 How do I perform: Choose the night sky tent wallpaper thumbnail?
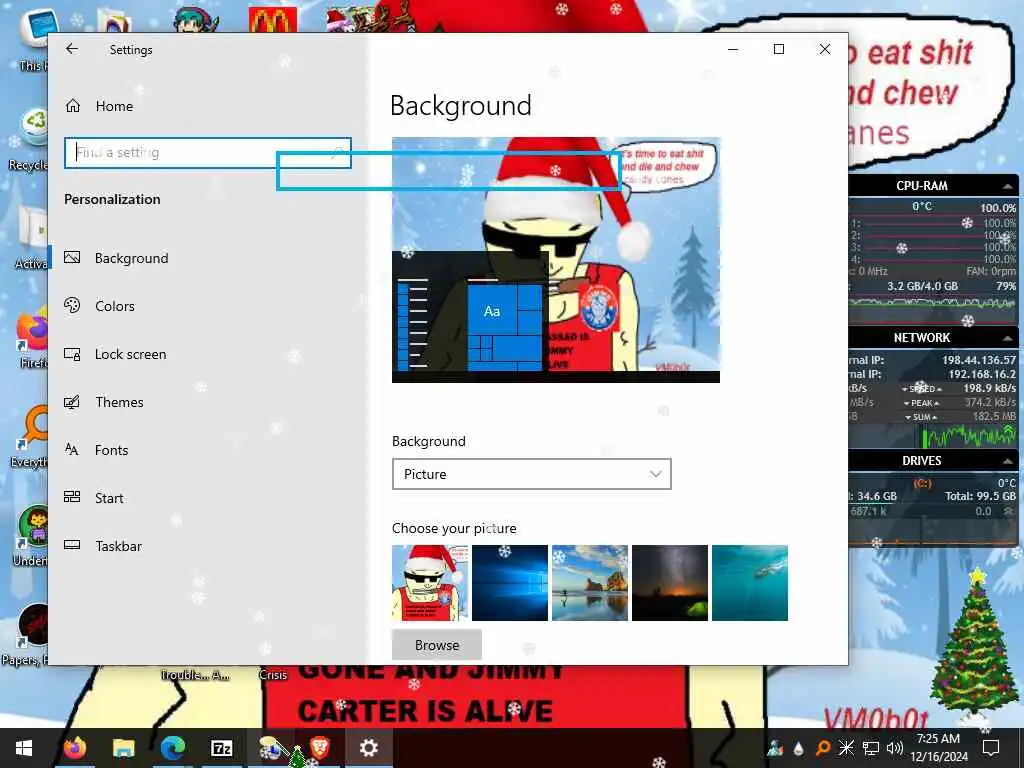(670, 583)
